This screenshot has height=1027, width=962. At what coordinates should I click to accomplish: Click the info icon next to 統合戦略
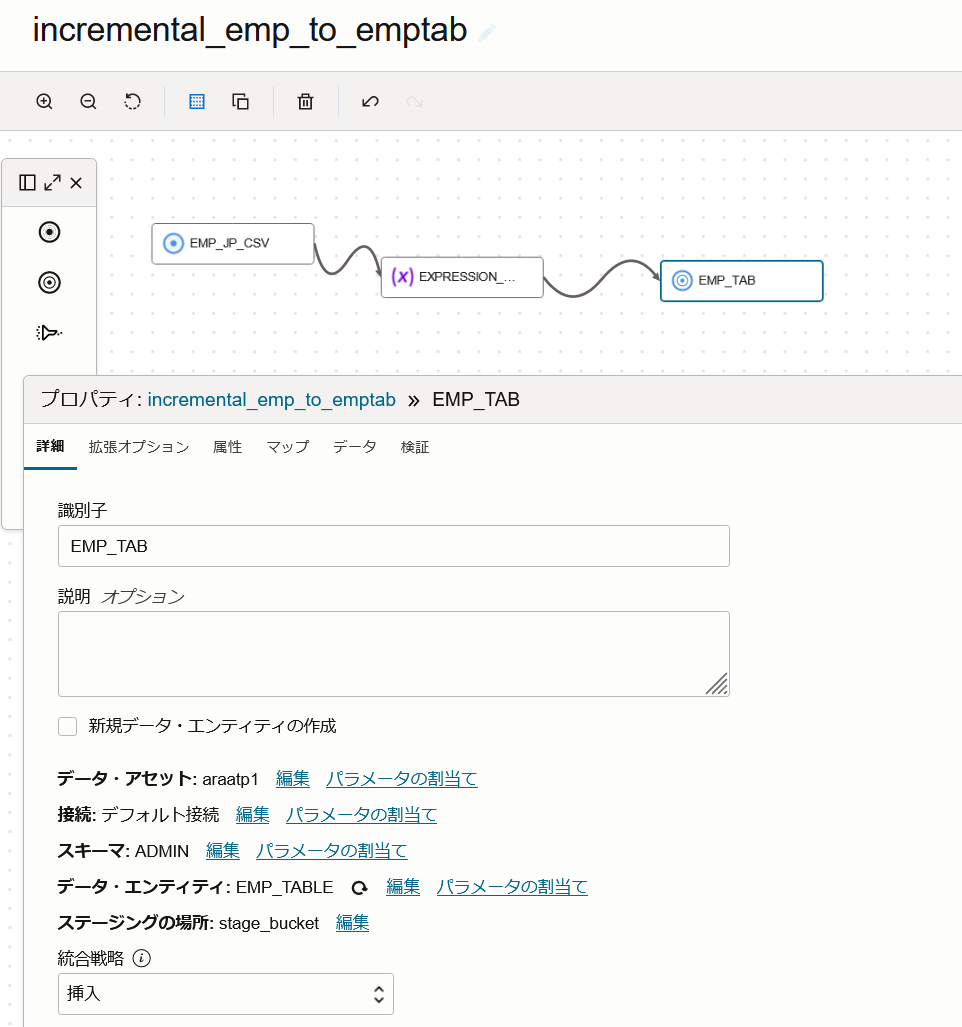tap(141, 958)
